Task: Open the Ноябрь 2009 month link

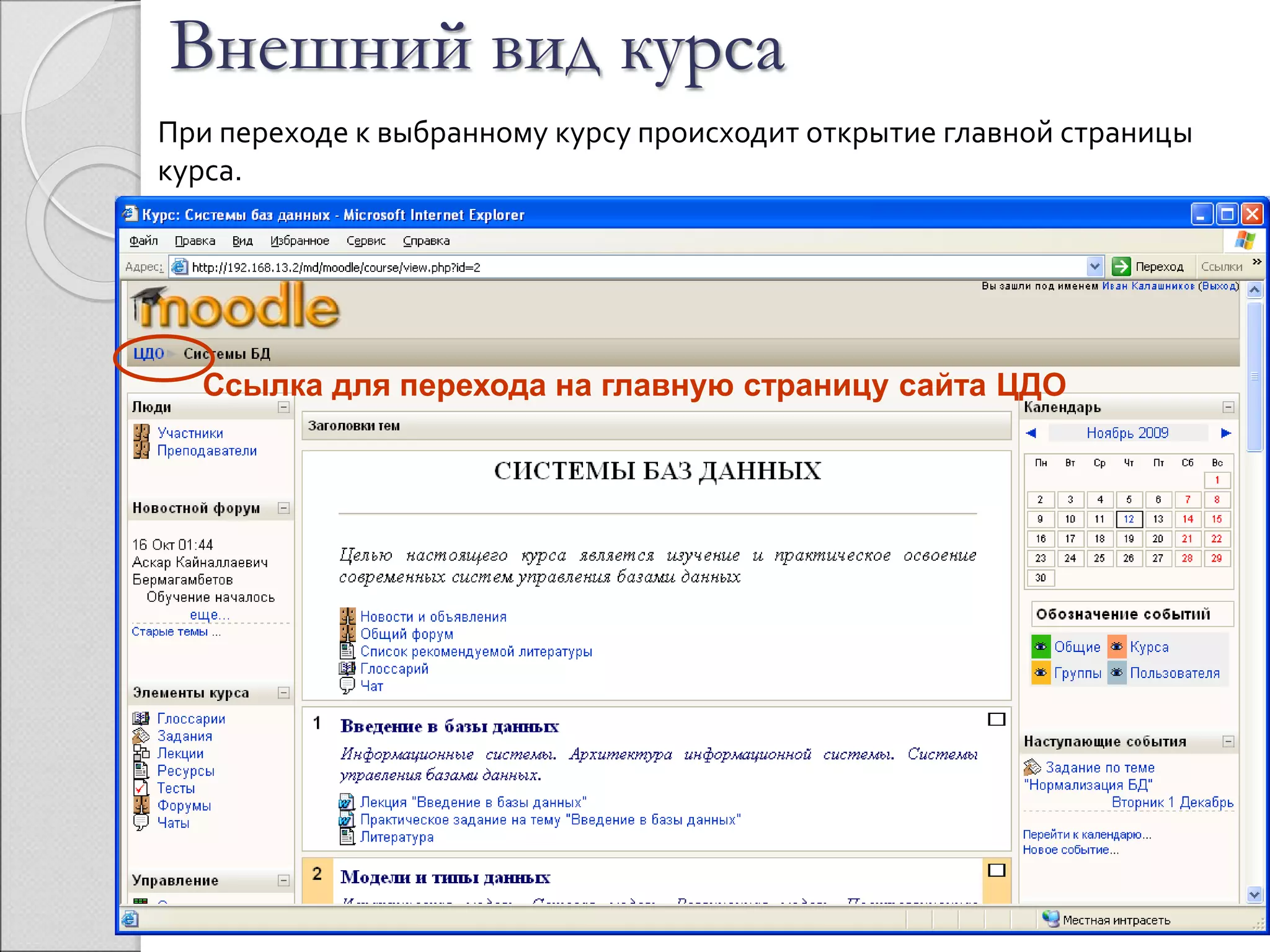Action: click(x=1127, y=433)
